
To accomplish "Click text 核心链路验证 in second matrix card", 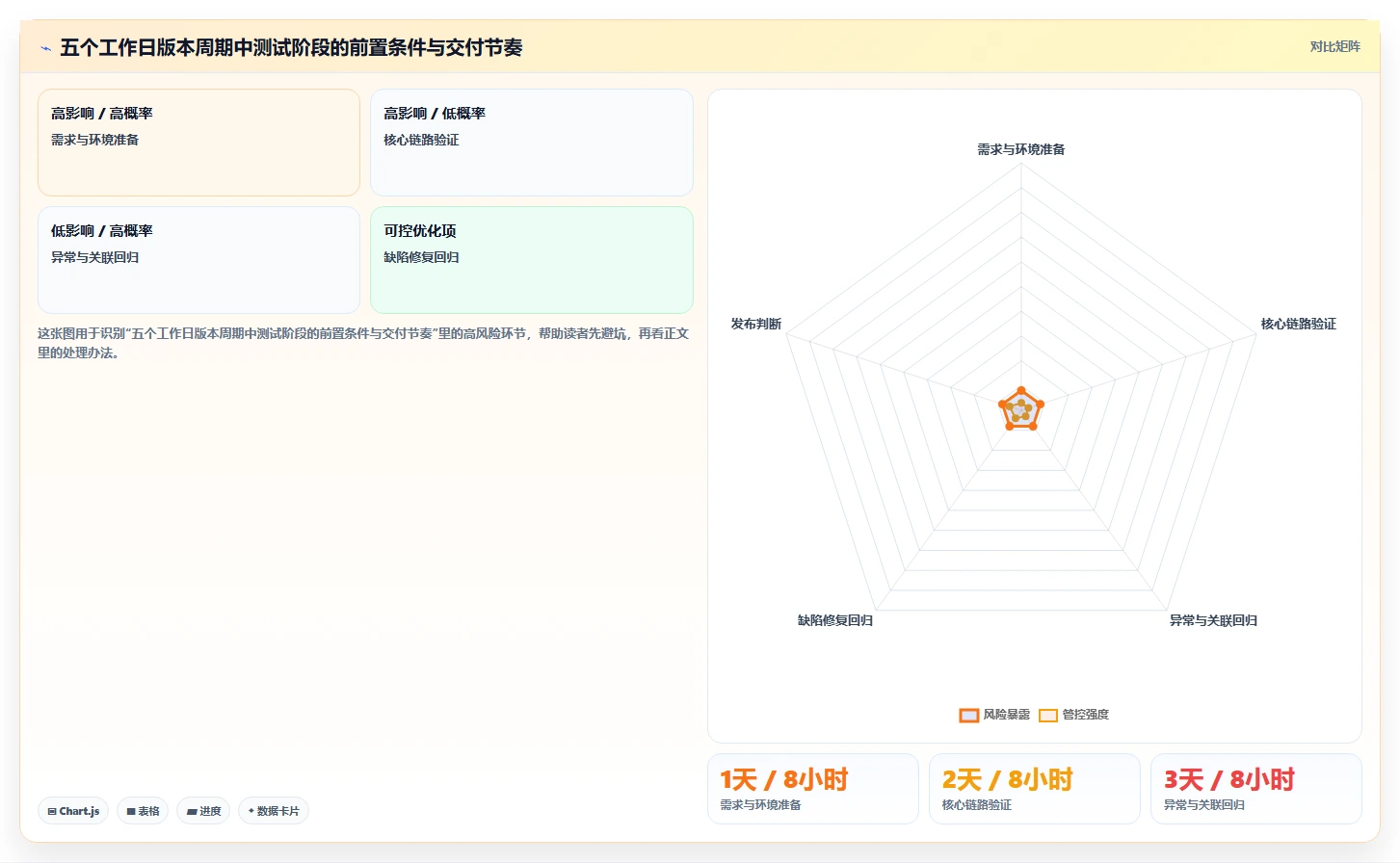I will 421,140.
